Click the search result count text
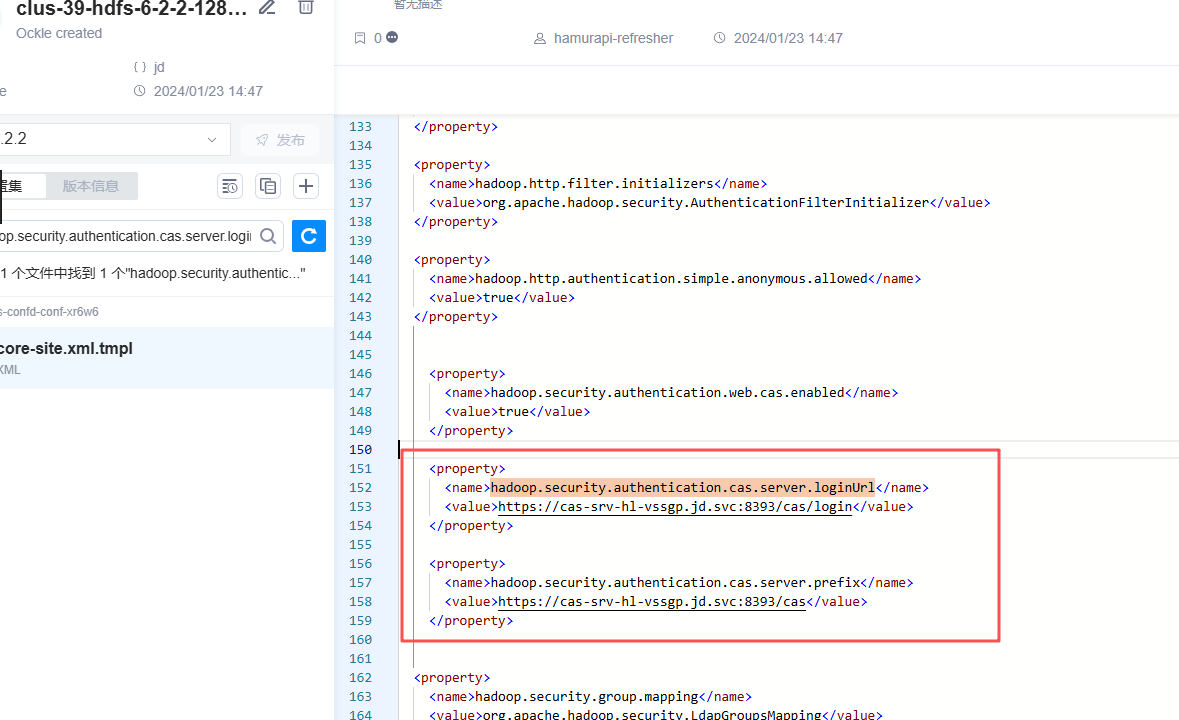 pos(153,273)
